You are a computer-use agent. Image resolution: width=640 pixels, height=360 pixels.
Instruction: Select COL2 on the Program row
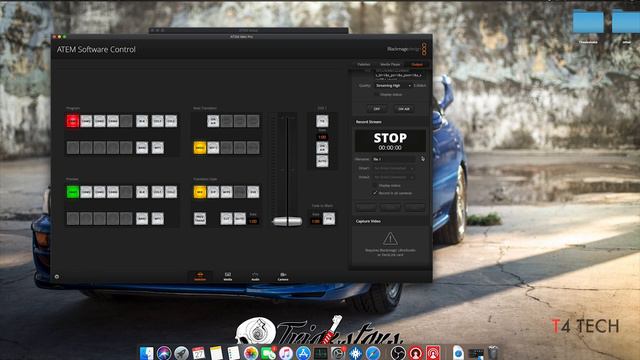click(171, 121)
